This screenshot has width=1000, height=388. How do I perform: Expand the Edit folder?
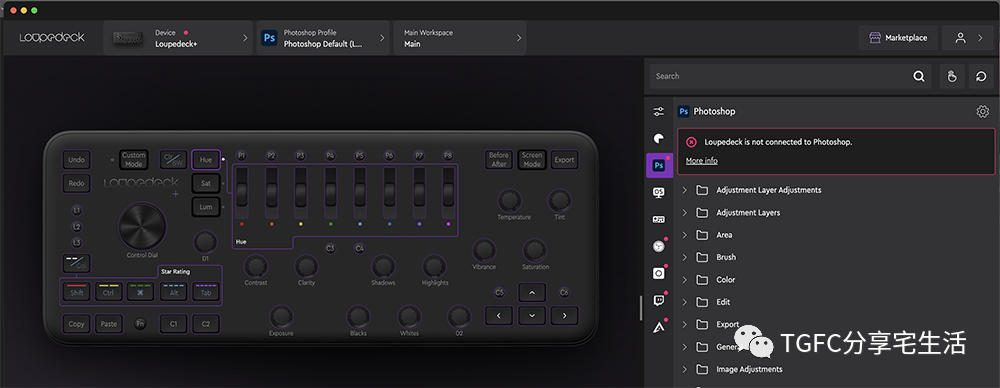(x=684, y=302)
